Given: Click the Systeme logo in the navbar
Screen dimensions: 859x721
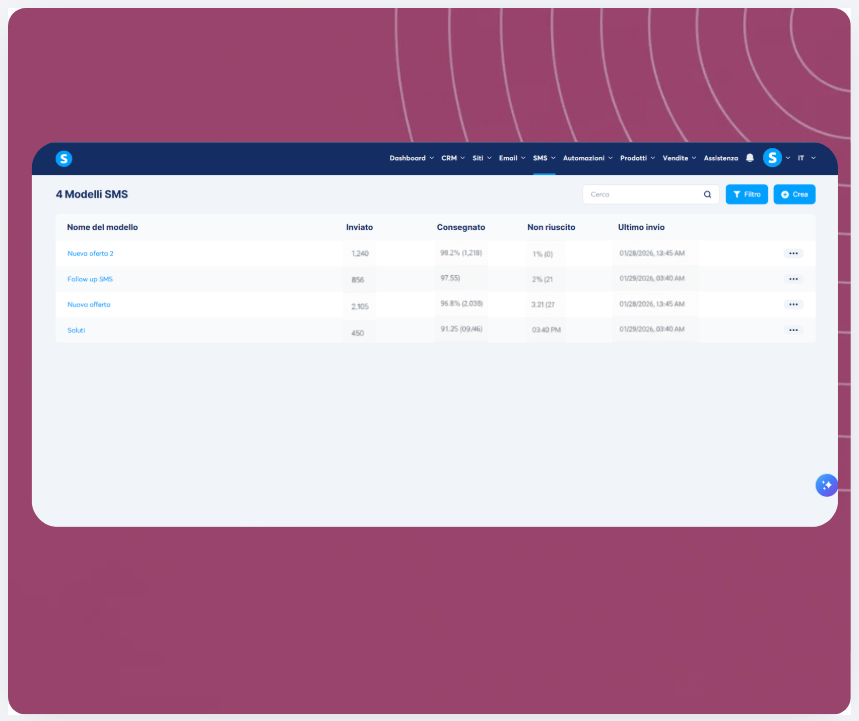Looking at the screenshot, I should point(64,158).
